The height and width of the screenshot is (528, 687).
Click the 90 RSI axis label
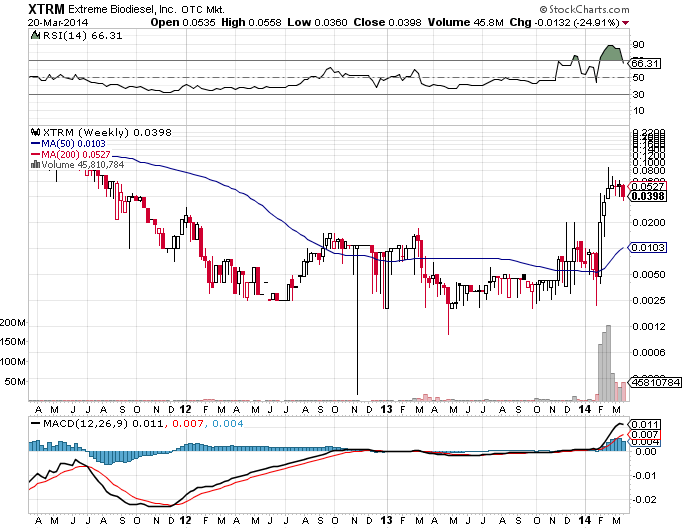[x=638, y=44]
